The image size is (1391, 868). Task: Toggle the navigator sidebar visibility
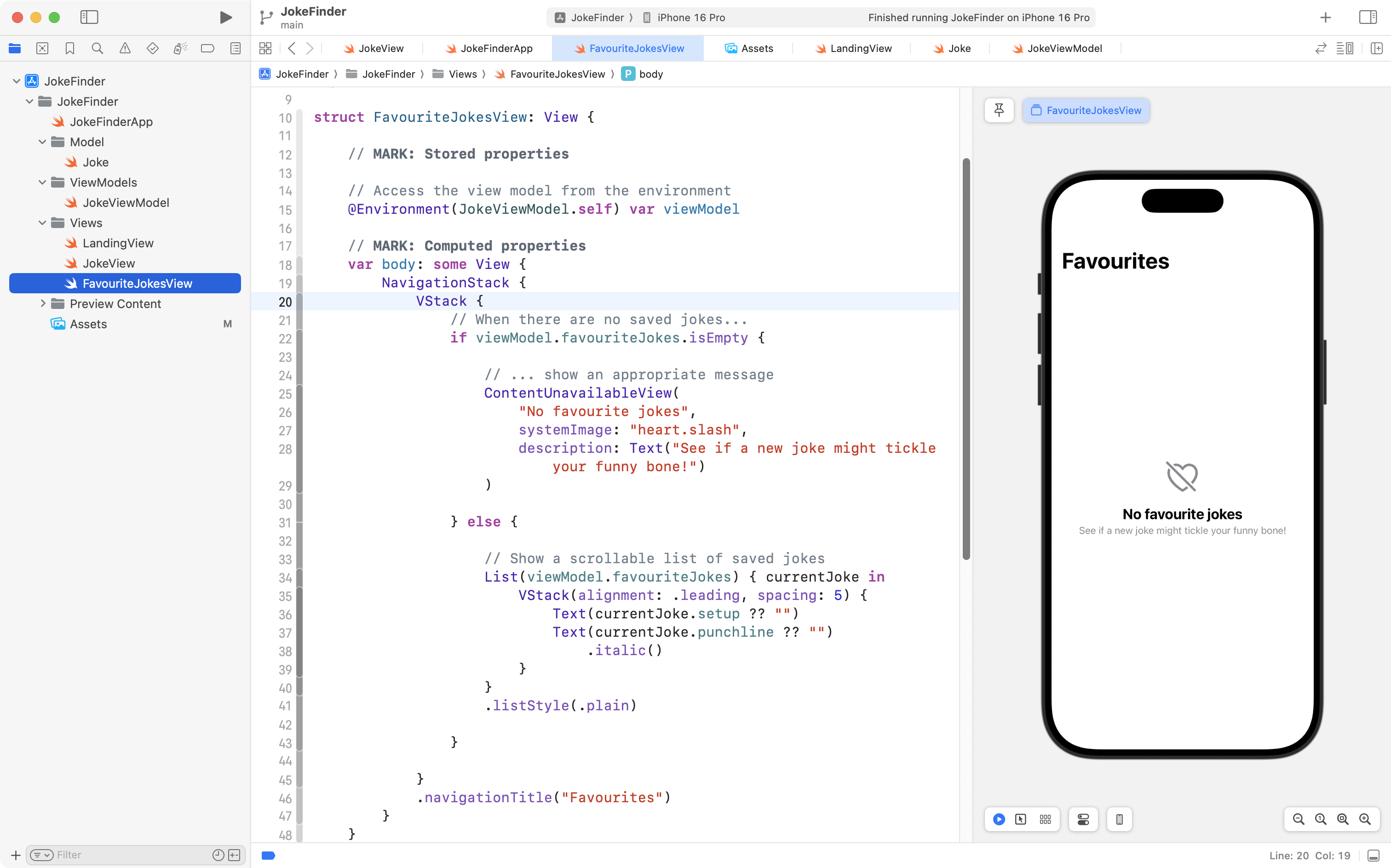click(x=89, y=17)
